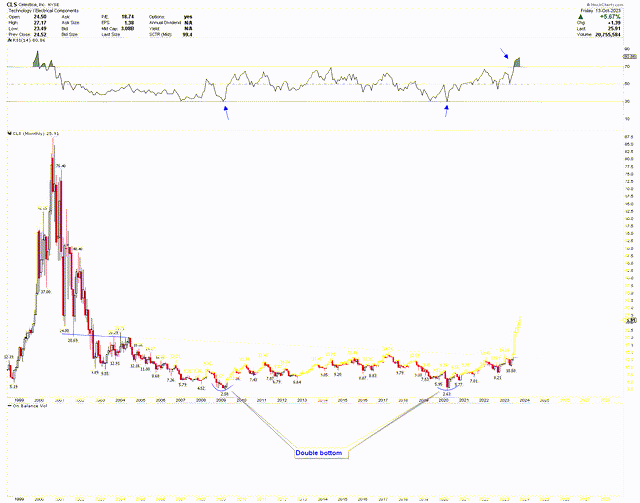Image resolution: width=640 pixels, height=503 pixels.
Task: Click the 2024 year label below price panel
Action: [524, 401]
